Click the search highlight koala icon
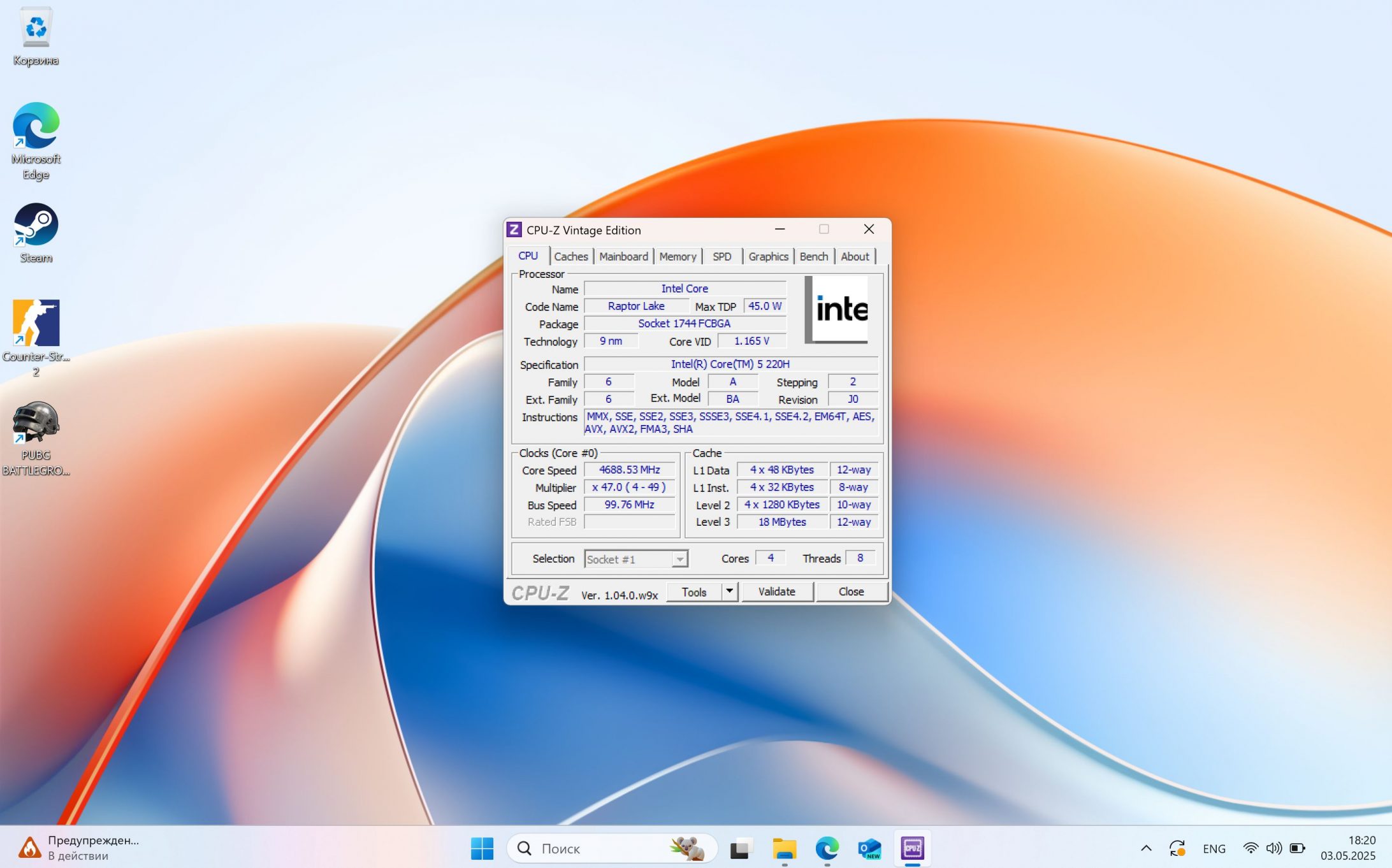The image size is (1392, 868). click(x=687, y=848)
